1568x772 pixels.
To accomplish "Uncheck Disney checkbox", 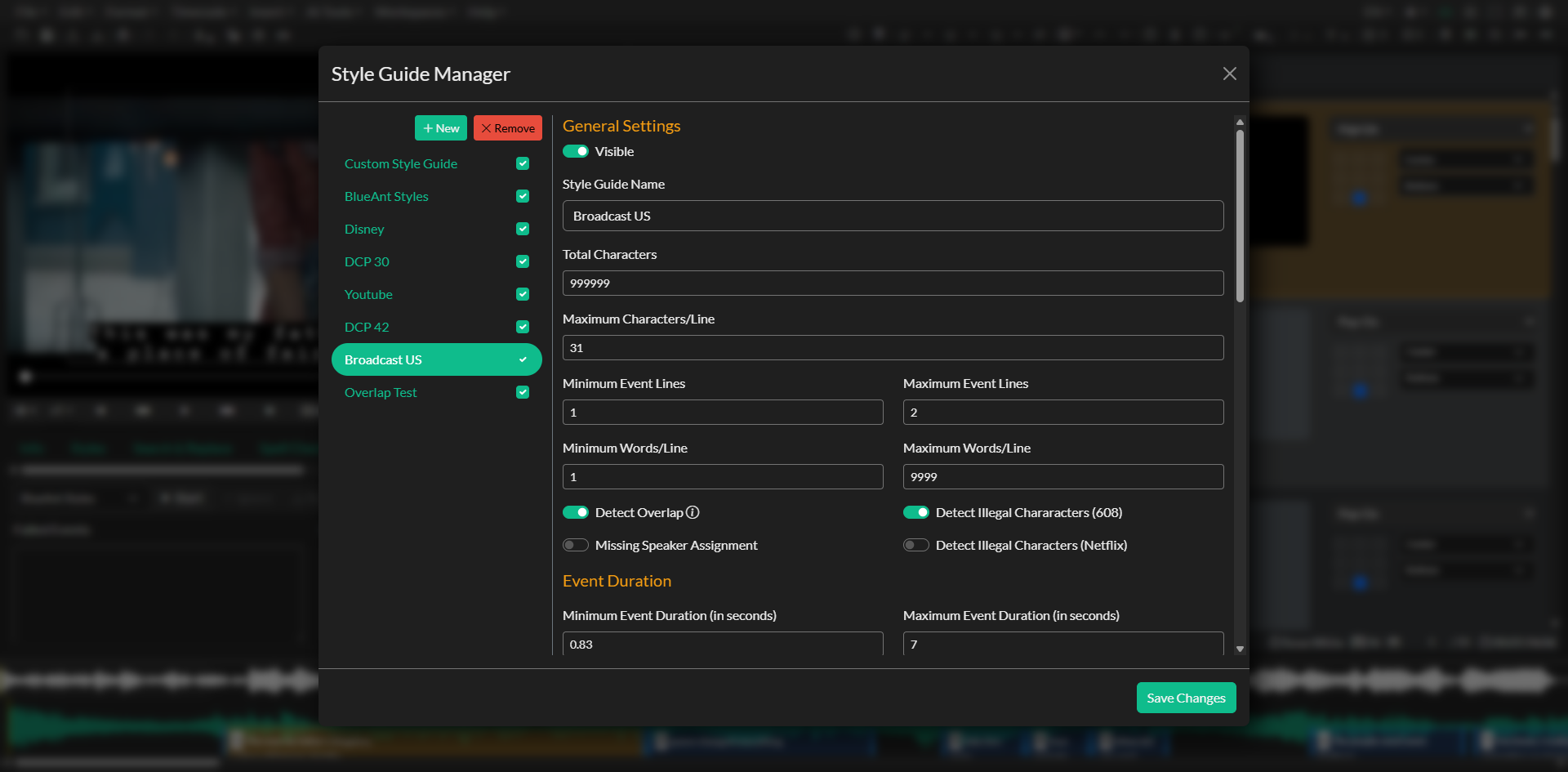I will pyautogui.click(x=523, y=229).
